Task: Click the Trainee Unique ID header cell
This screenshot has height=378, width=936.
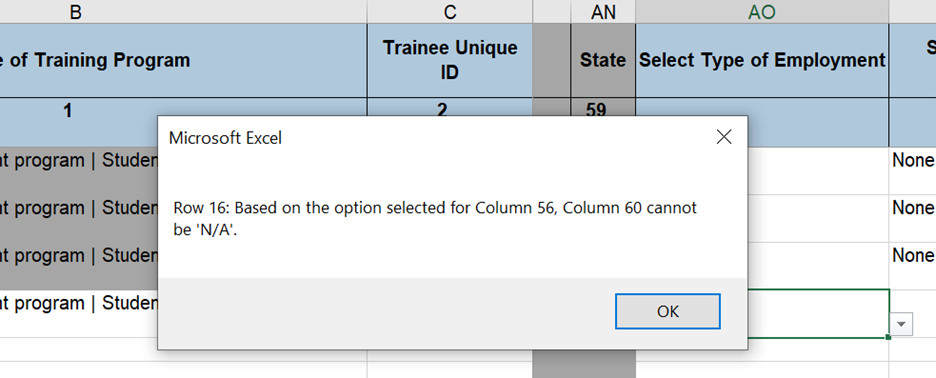Action: pos(450,60)
